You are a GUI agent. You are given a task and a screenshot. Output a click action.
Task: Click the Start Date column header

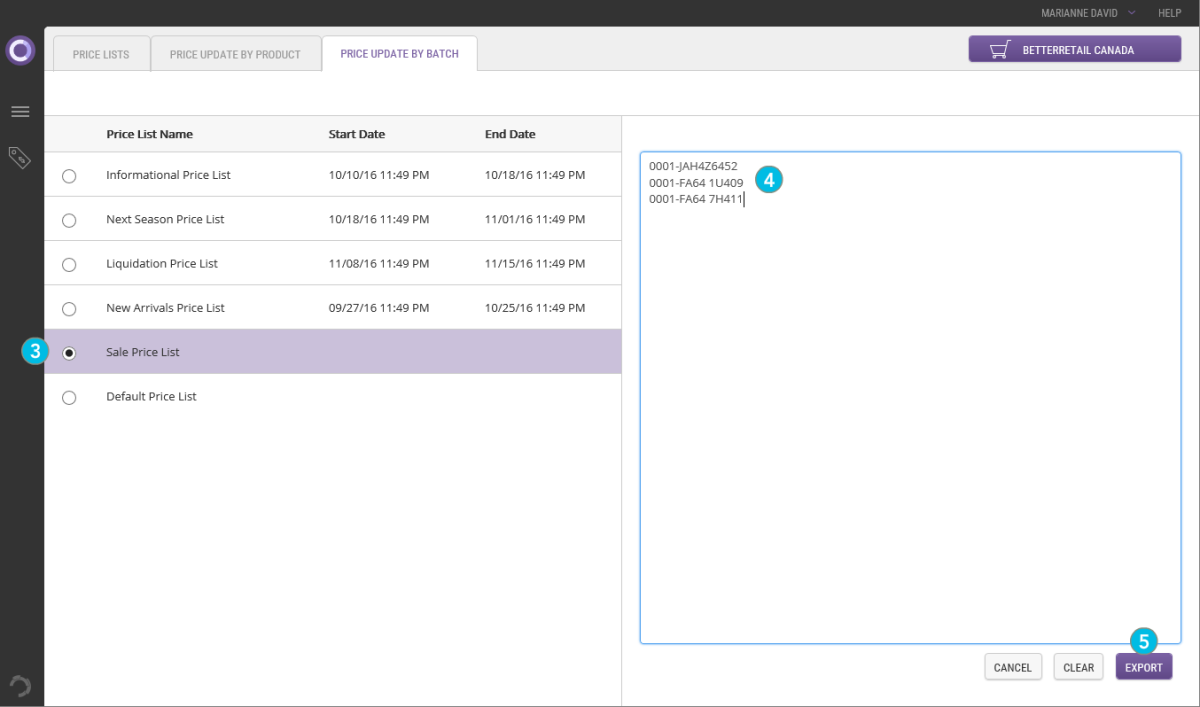[x=357, y=134]
